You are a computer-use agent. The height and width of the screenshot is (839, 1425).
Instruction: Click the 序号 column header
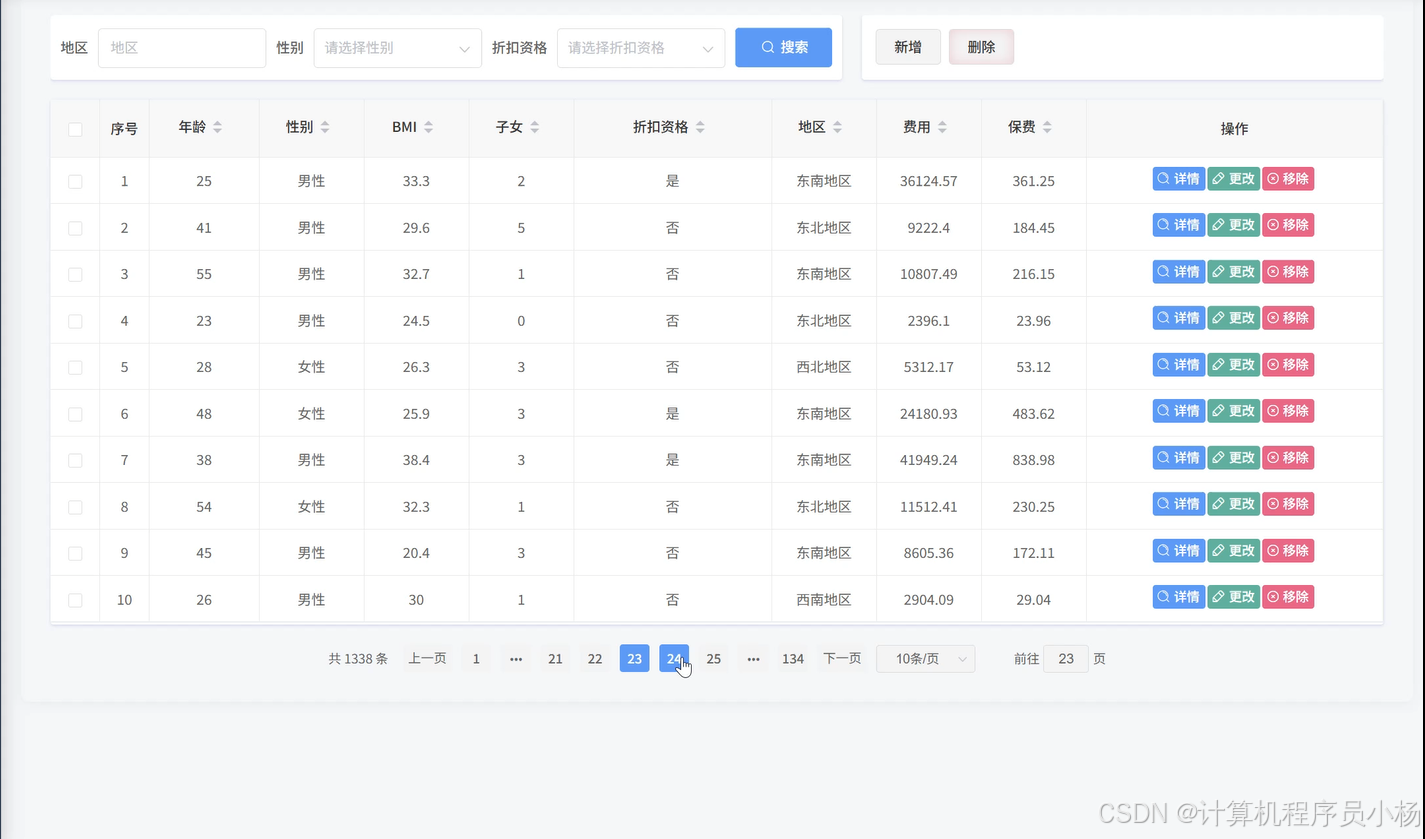(x=124, y=129)
